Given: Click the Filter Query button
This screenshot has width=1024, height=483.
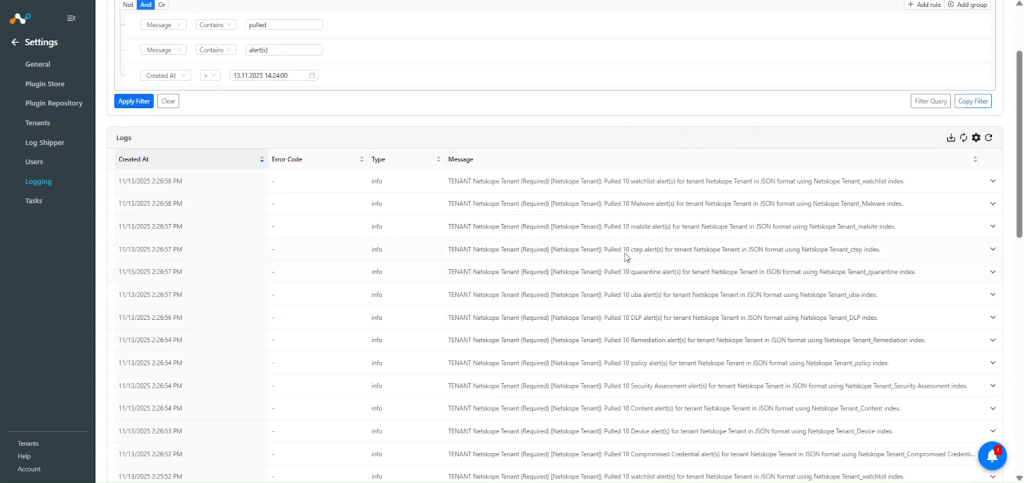Looking at the screenshot, I should click(931, 101).
